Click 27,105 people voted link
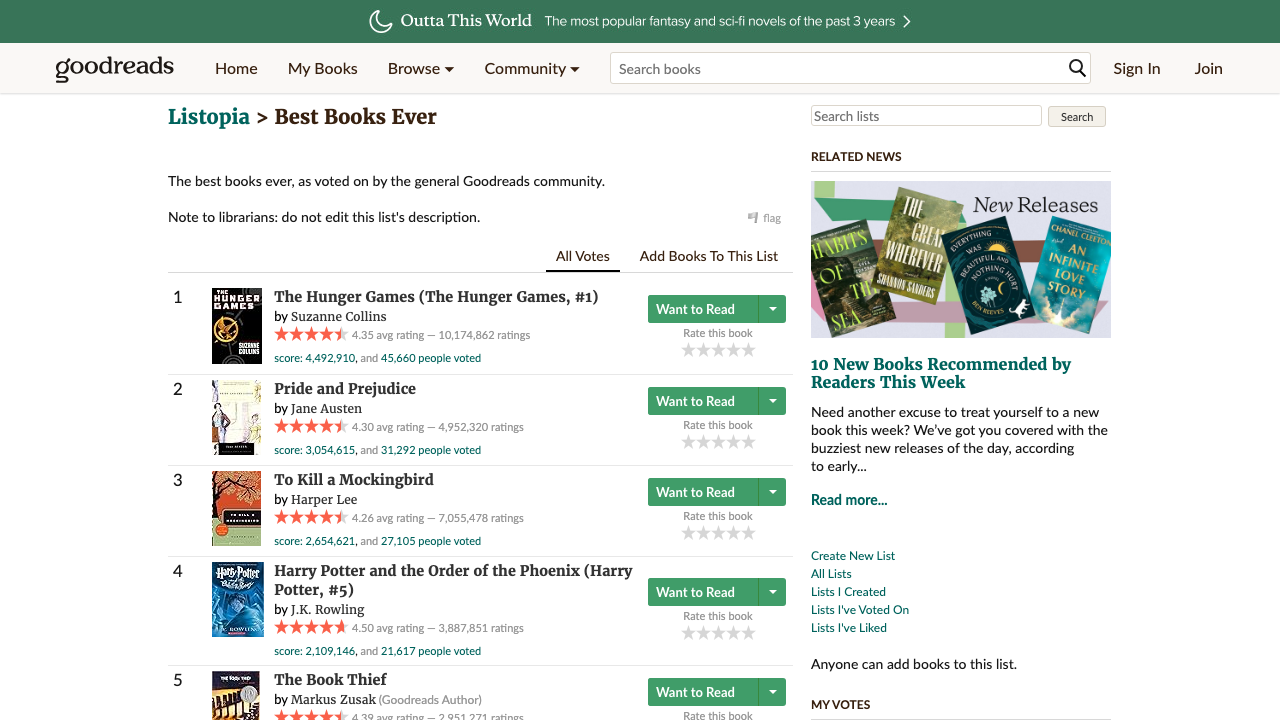This screenshot has width=1280, height=720. pyautogui.click(x=431, y=541)
